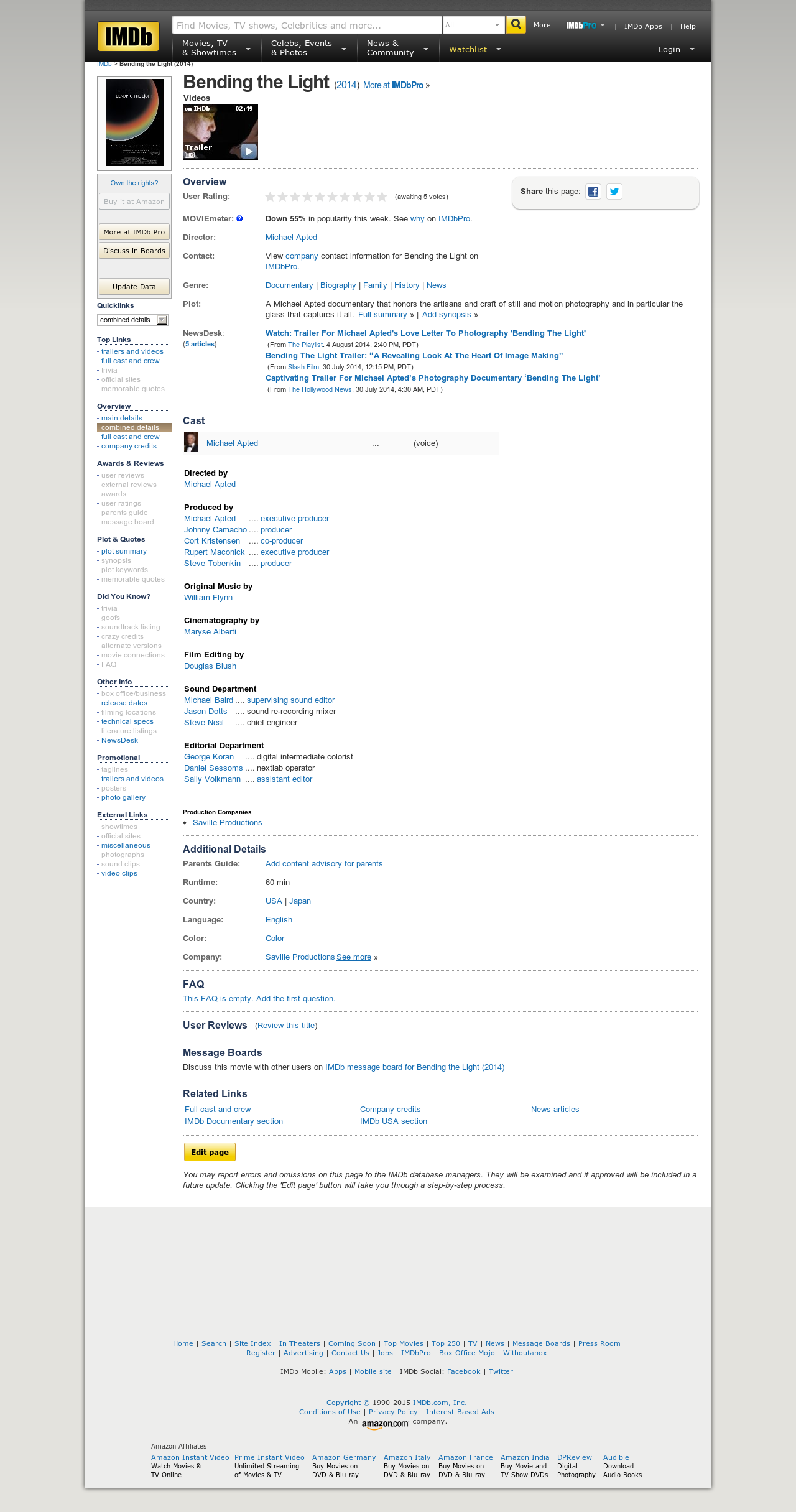Open the Add synopsis link
This screenshot has width=796, height=1512.
(447, 315)
